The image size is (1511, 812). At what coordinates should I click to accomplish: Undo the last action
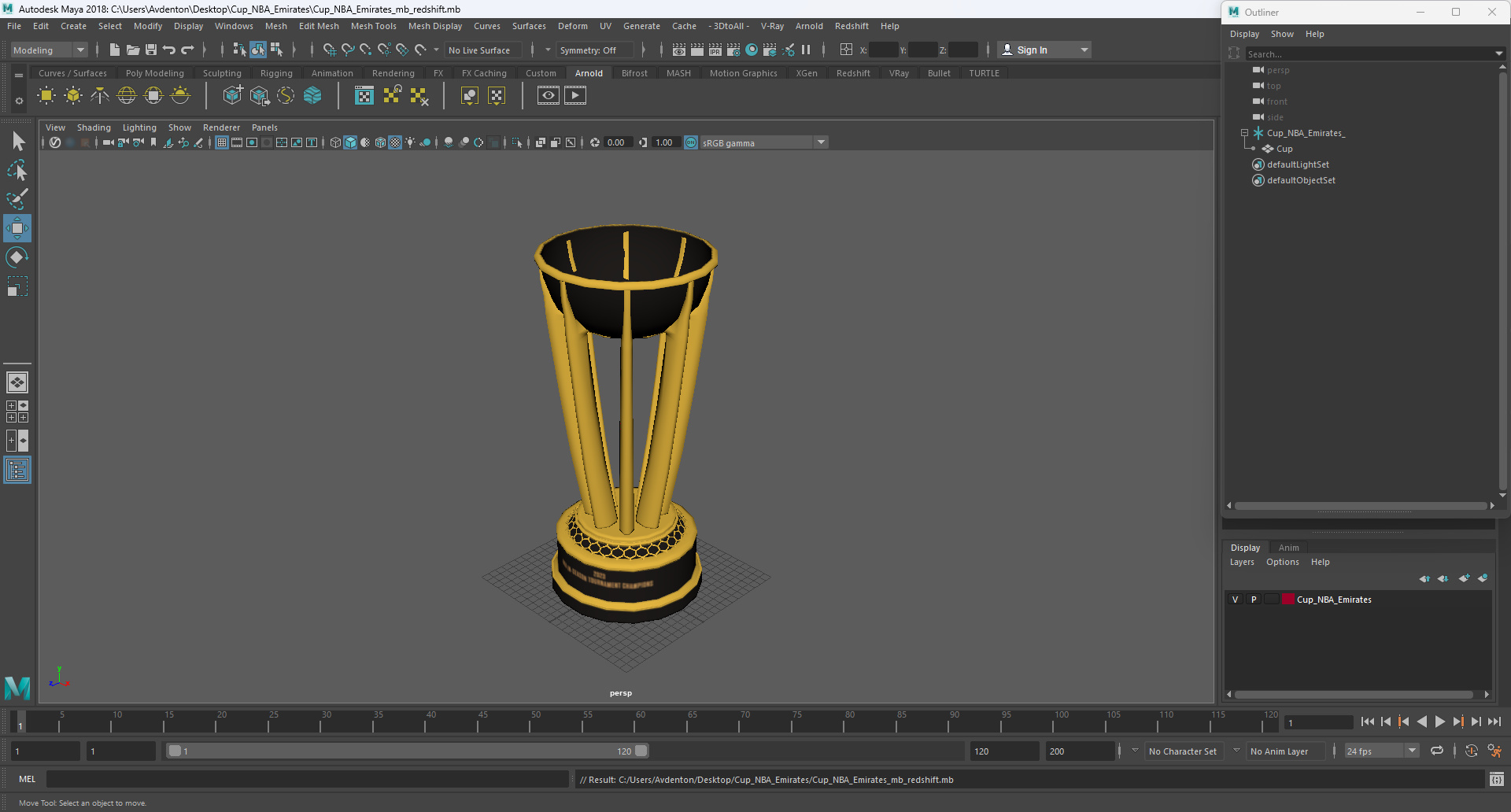pyautogui.click(x=169, y=50)
